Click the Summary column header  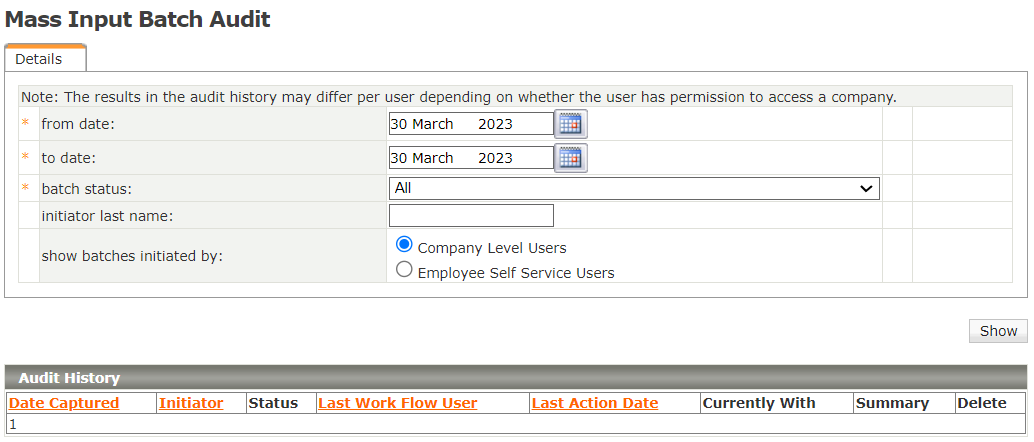tap(892, 403)
